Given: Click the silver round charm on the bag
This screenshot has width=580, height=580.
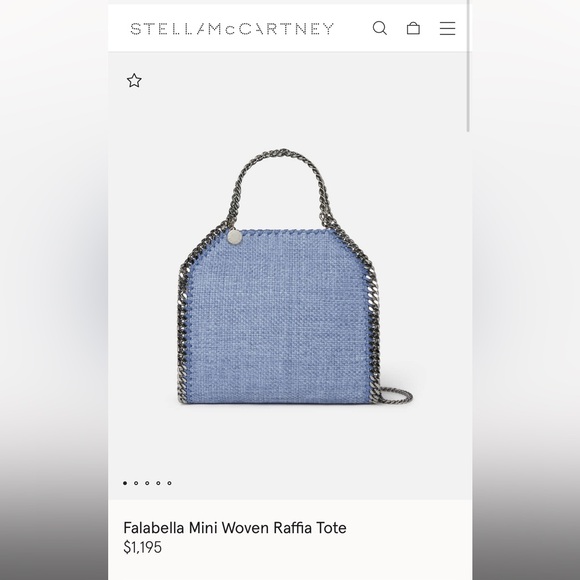Looking at the screenshot, I should [x=235, y=237].
